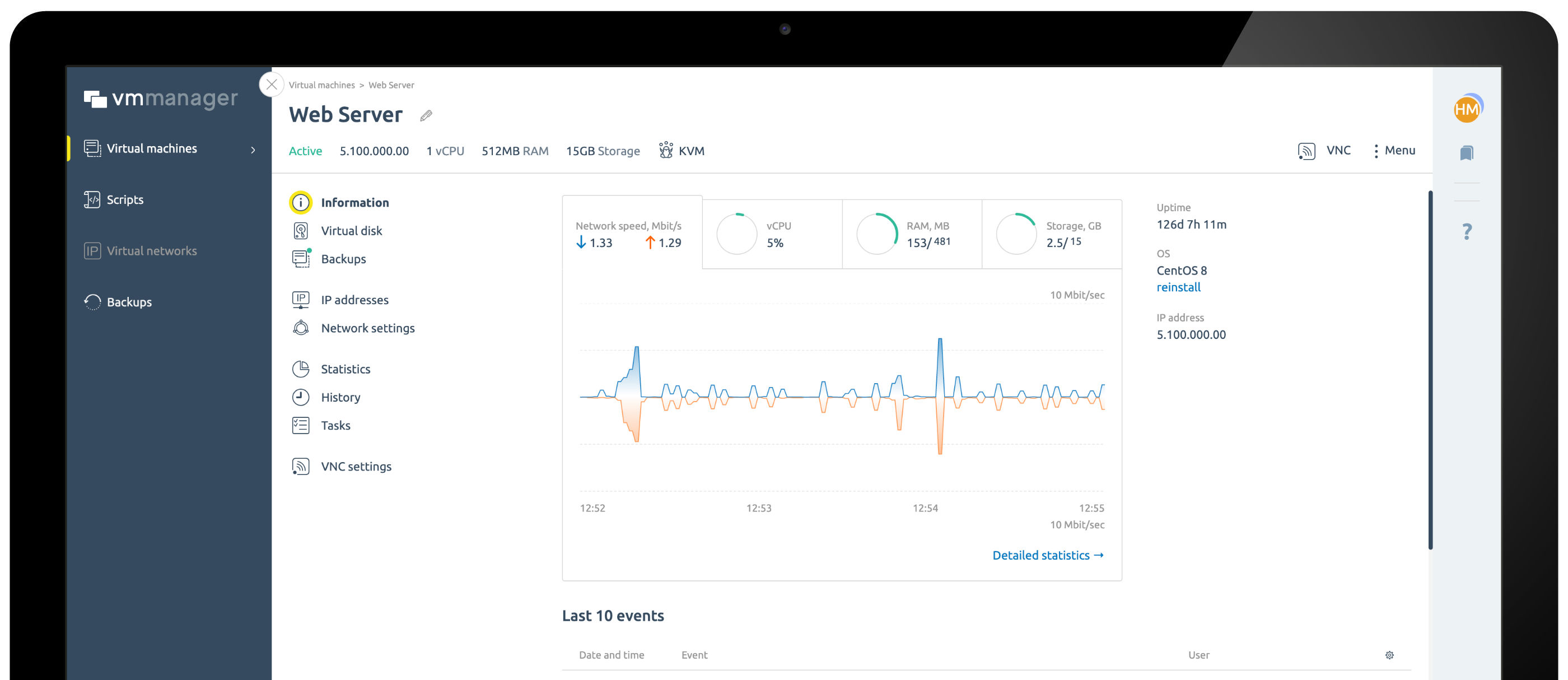The height and width of the screenshot is (680, 1568).
Task: Click the Virtual disk menu icon
Action: [x=300, y=230]
